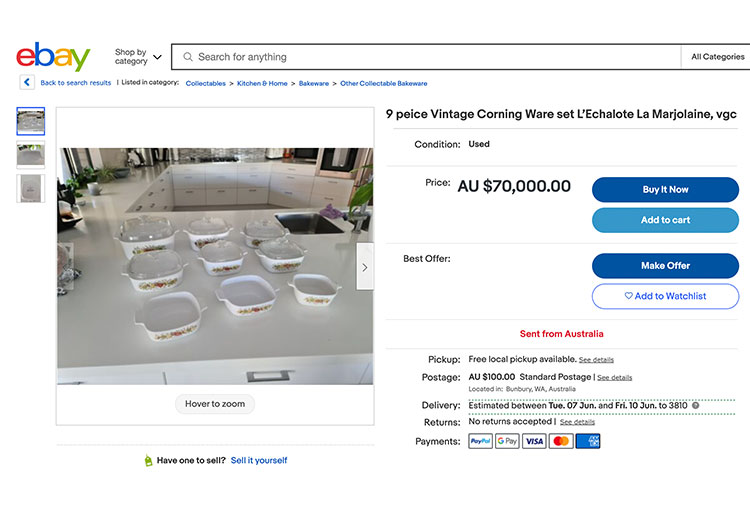Click the Search for anything field
This screenshot has width=750, height=516.
point(430,57)
